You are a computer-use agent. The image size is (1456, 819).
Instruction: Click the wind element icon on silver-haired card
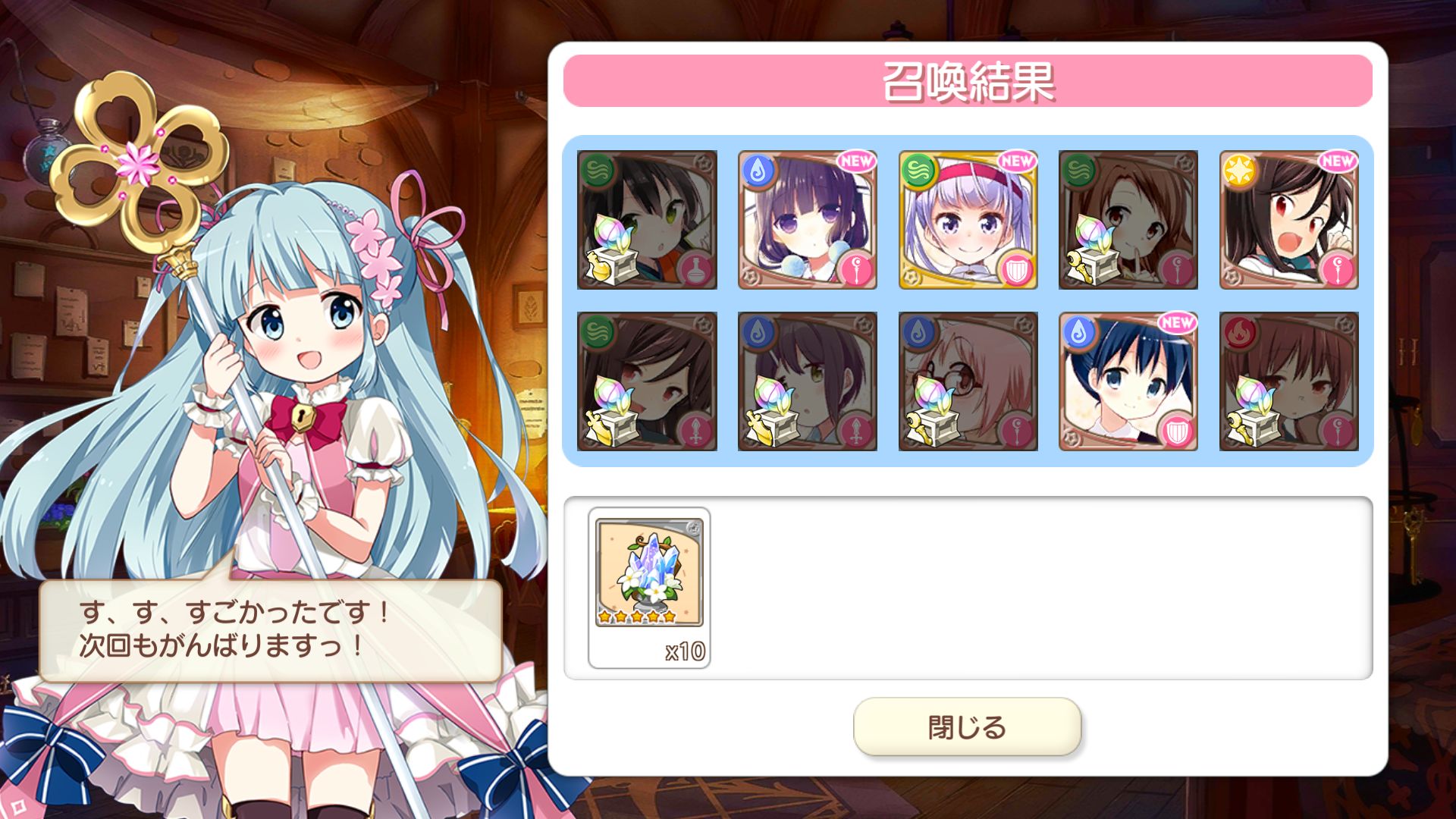click(x=918, y=171)
